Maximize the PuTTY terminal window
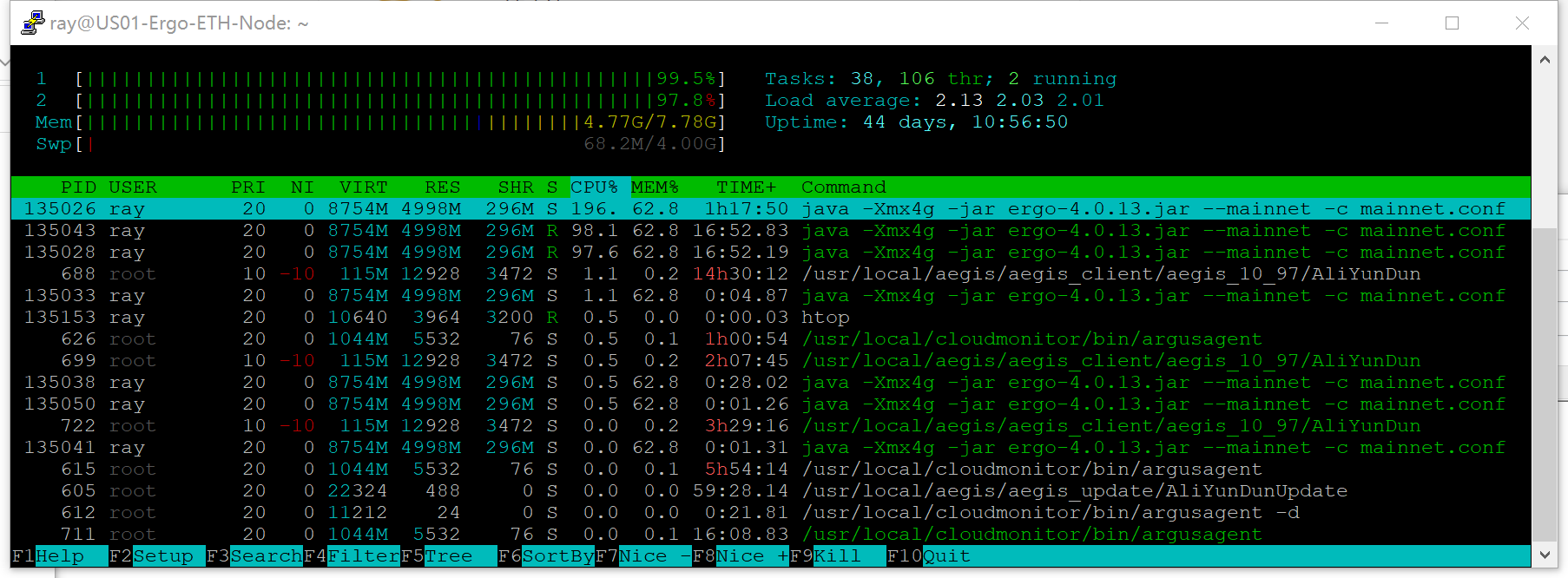The height and width of the screenshot is (578, 1568). click(1452, 23)
